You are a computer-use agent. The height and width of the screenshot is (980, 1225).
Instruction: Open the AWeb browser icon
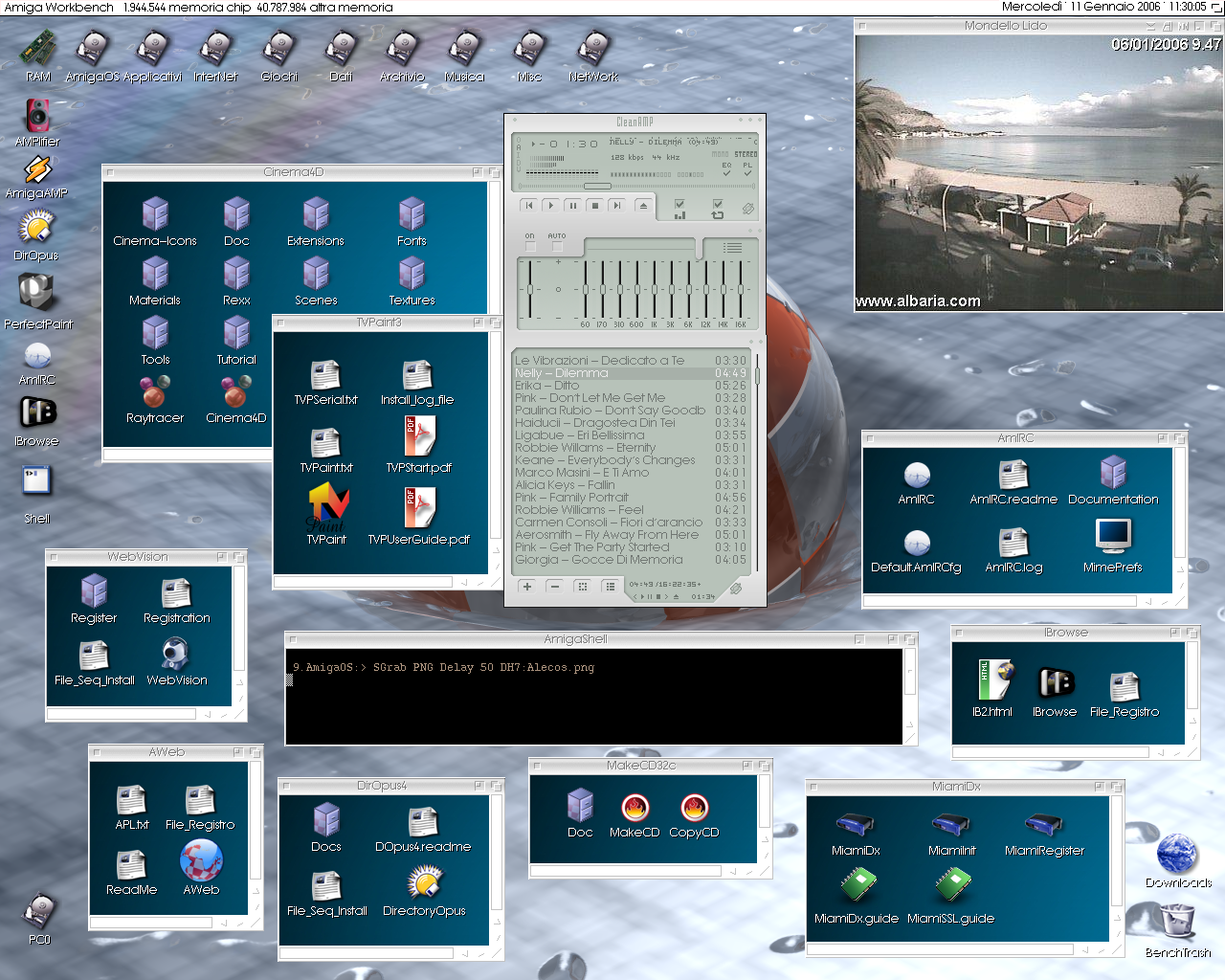201,861
